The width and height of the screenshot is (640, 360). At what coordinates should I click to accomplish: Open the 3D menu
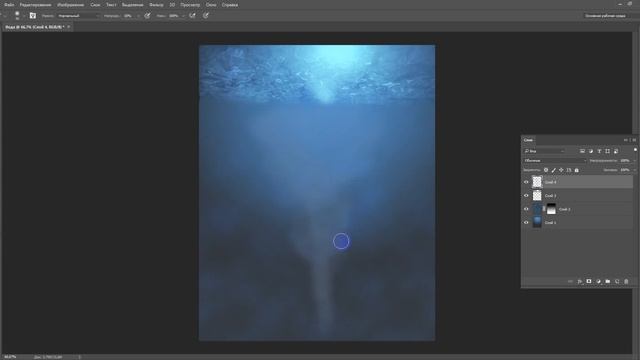(172, 5)
